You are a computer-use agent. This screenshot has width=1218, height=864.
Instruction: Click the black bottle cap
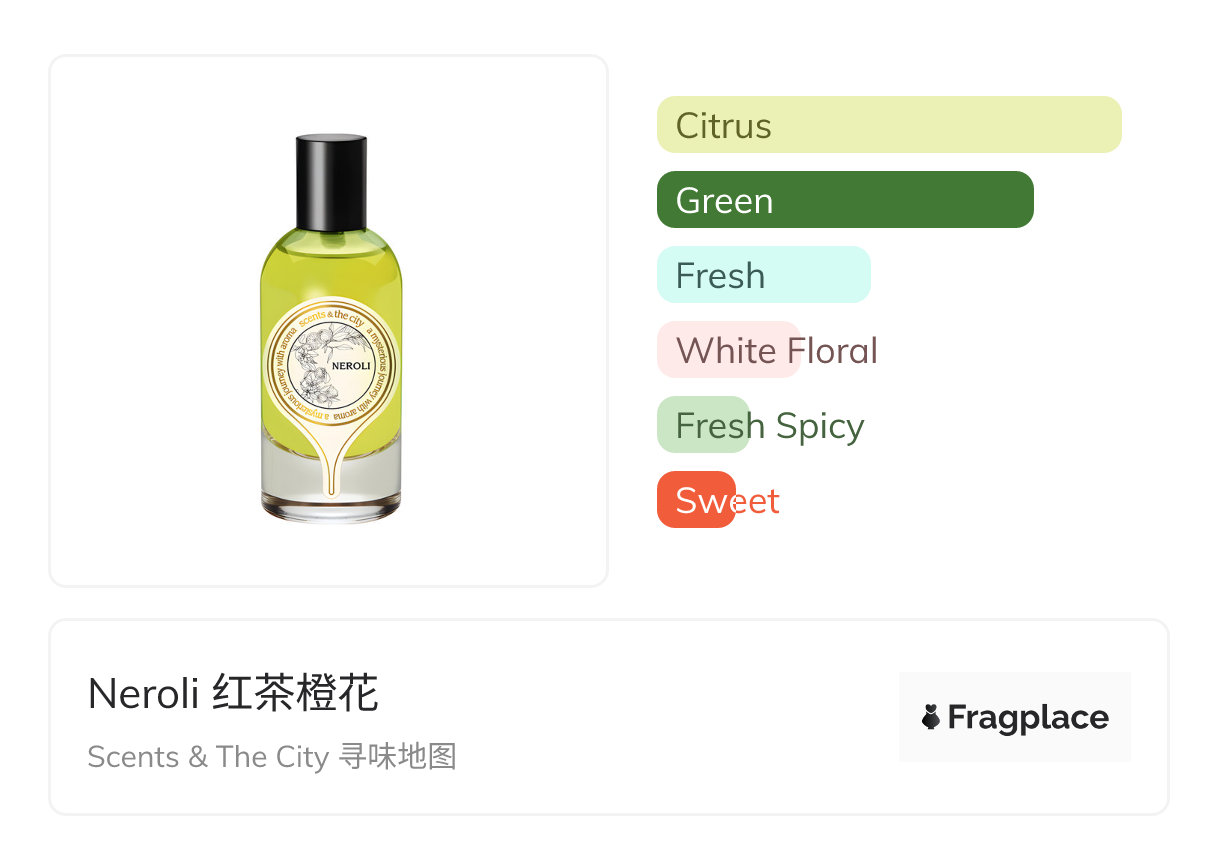[x=331, y=182]
